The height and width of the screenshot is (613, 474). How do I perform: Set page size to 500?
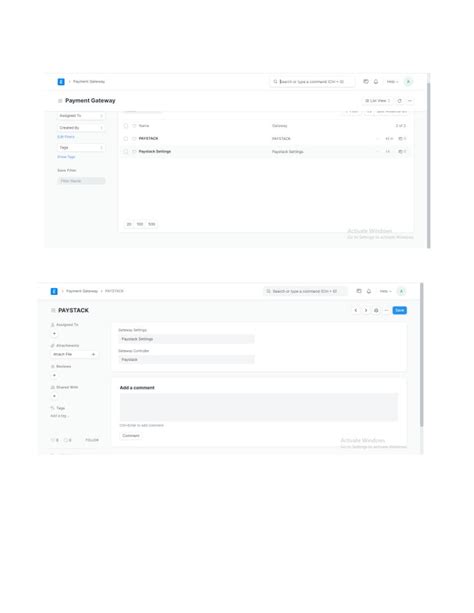pyautogui.click(x=152, y=224)
